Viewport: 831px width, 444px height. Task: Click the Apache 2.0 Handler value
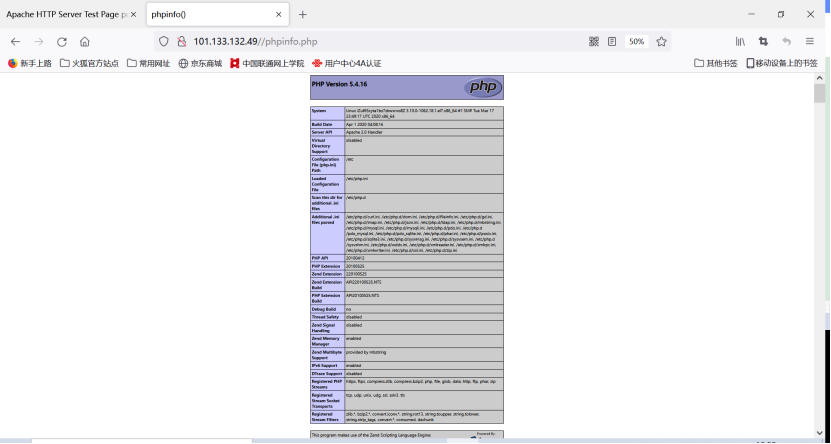(x=364, y=132)
